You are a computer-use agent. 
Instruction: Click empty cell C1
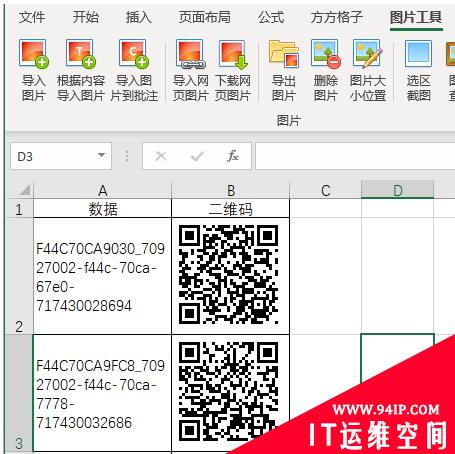326,209
